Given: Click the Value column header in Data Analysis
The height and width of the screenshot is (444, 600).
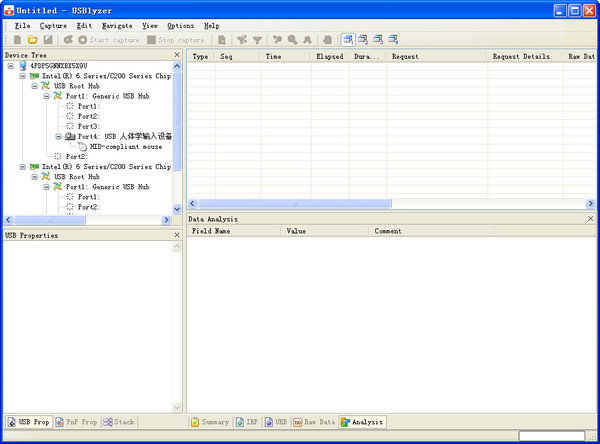Looking at the screenshot, I should (x=324, y=231).
